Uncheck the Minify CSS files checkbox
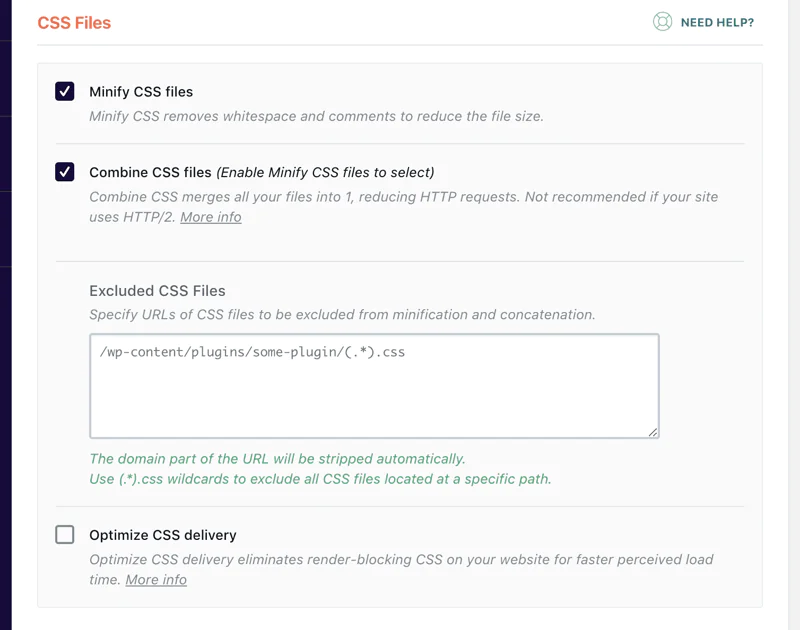The image size is (800, 630). click(x=65, y=91)
